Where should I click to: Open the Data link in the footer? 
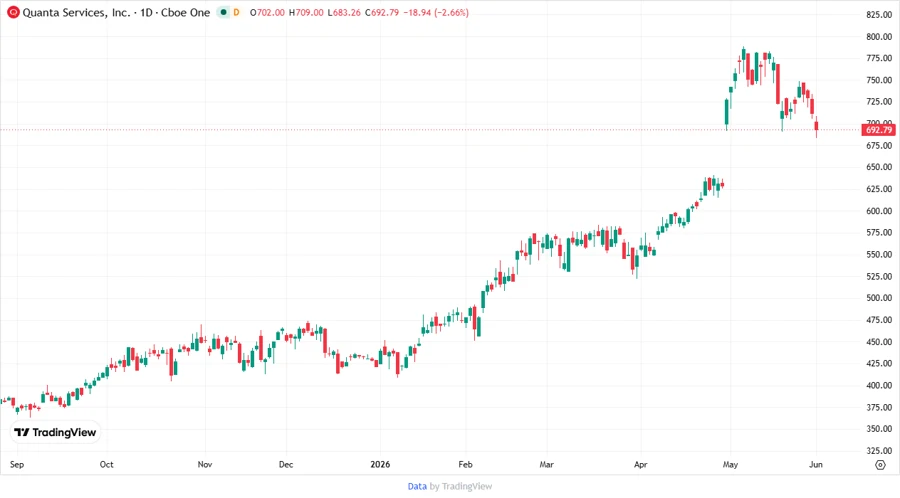click(417, 486)
